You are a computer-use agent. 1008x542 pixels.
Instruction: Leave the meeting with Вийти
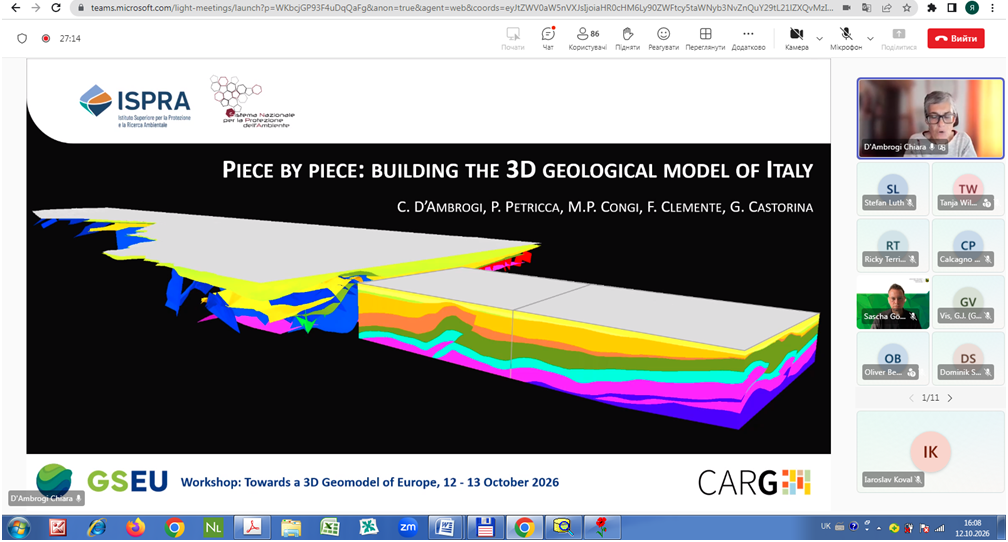click(956, 39)
